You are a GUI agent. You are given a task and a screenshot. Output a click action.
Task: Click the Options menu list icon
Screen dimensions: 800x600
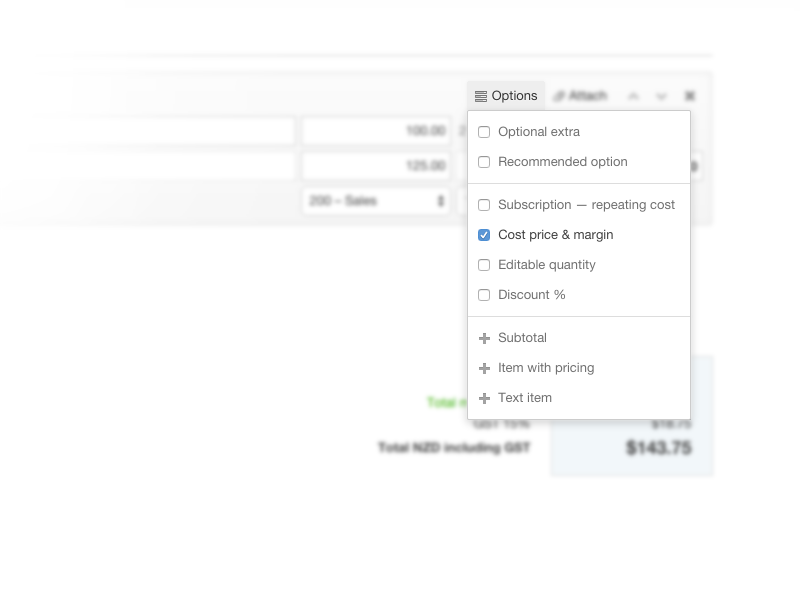[481, 96]
